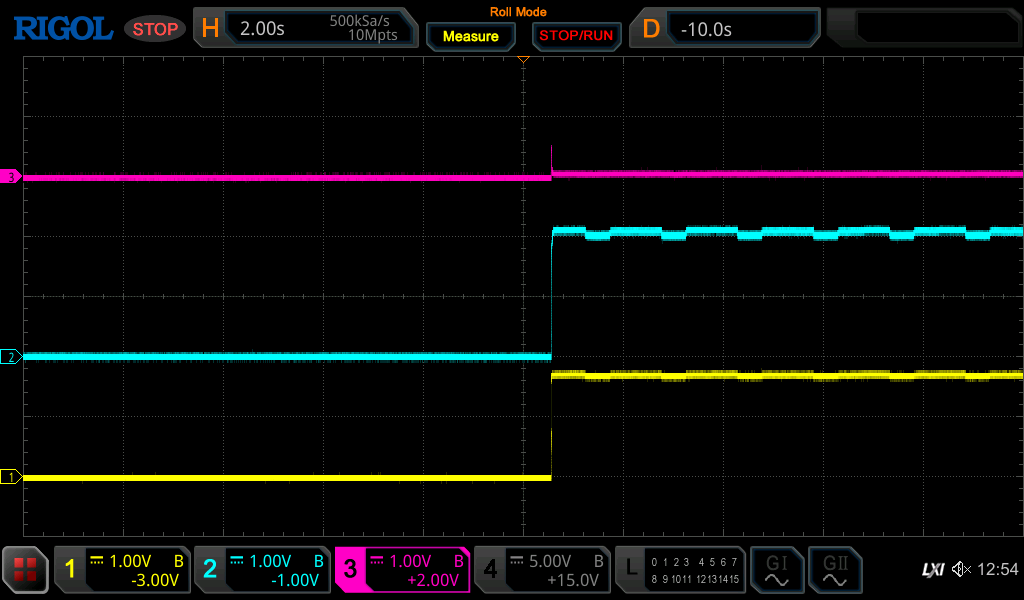1024x600 pixels.
Task: Click the STOP acquisition status indicator
Action: (x=155, y=29)
